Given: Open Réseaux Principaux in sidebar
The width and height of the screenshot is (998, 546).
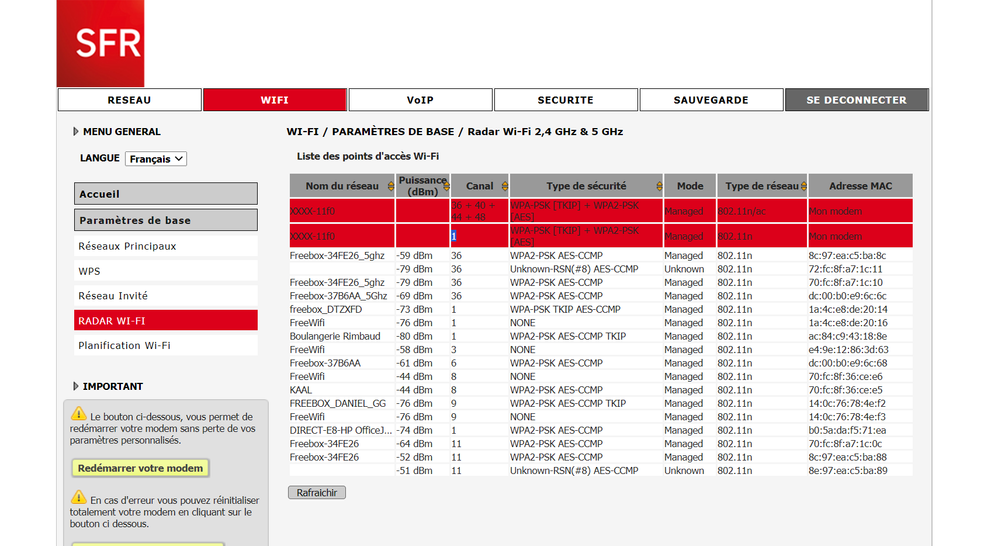Looking at the screenshot, I should (x=127, y=246).
